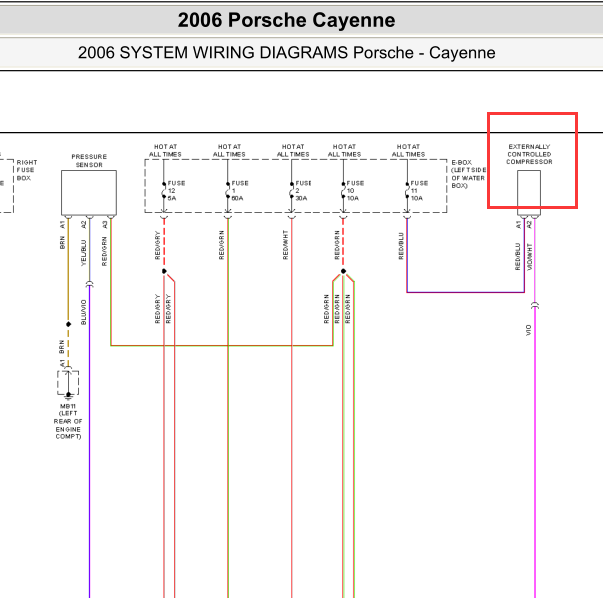Click the BLU/VIO wire label
The image size is (603, 598).
click(x=83, y=312)
